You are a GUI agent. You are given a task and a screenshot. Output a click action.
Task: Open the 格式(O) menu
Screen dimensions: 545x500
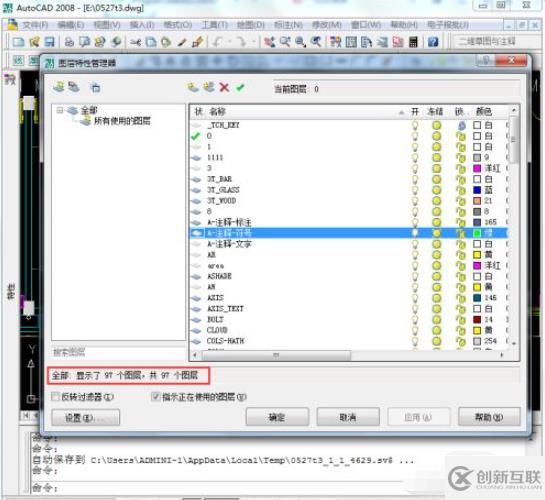pyautogui.click(x=178, y=25)
